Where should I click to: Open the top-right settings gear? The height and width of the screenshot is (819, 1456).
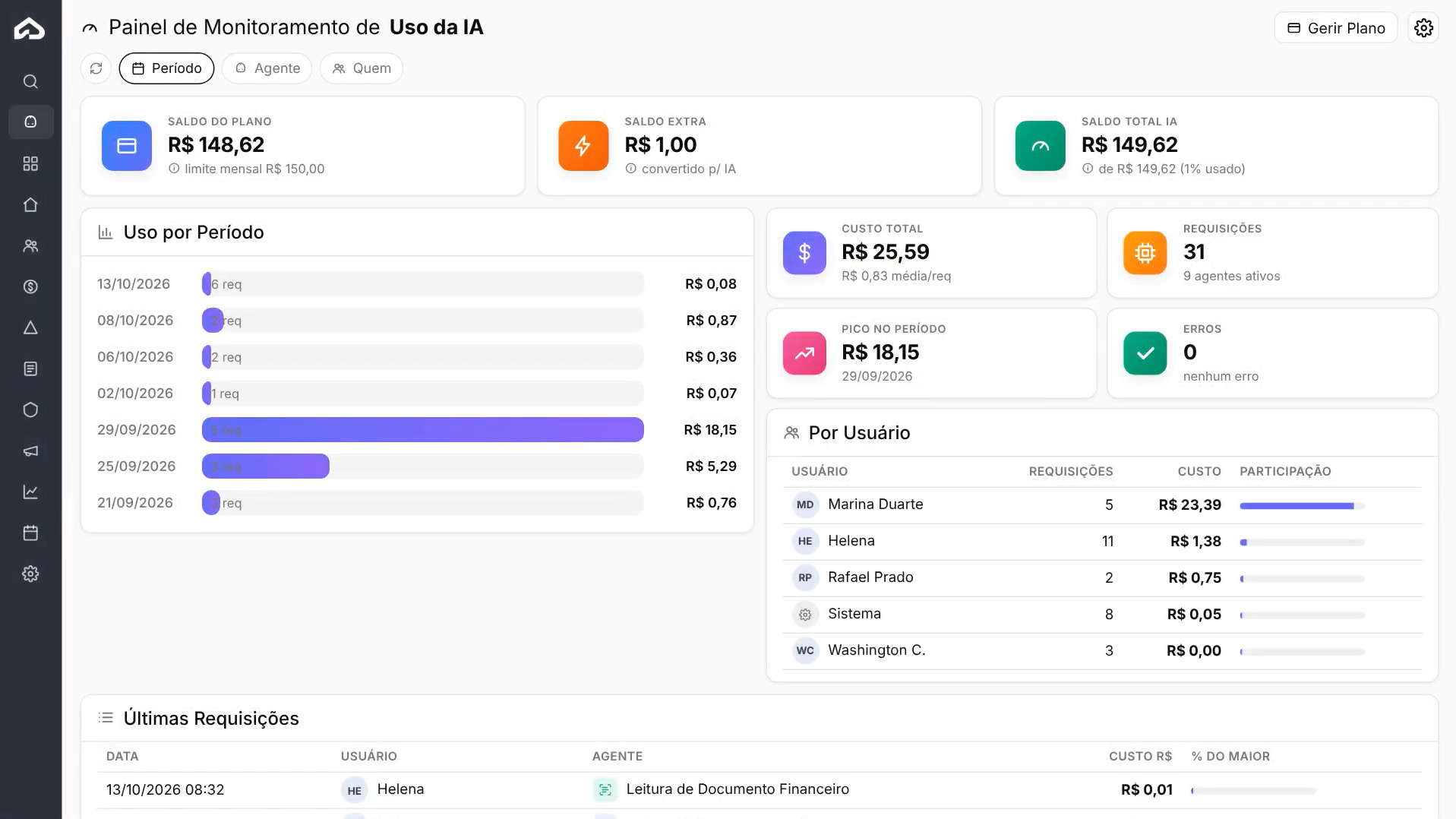[x=1423, y=28]
